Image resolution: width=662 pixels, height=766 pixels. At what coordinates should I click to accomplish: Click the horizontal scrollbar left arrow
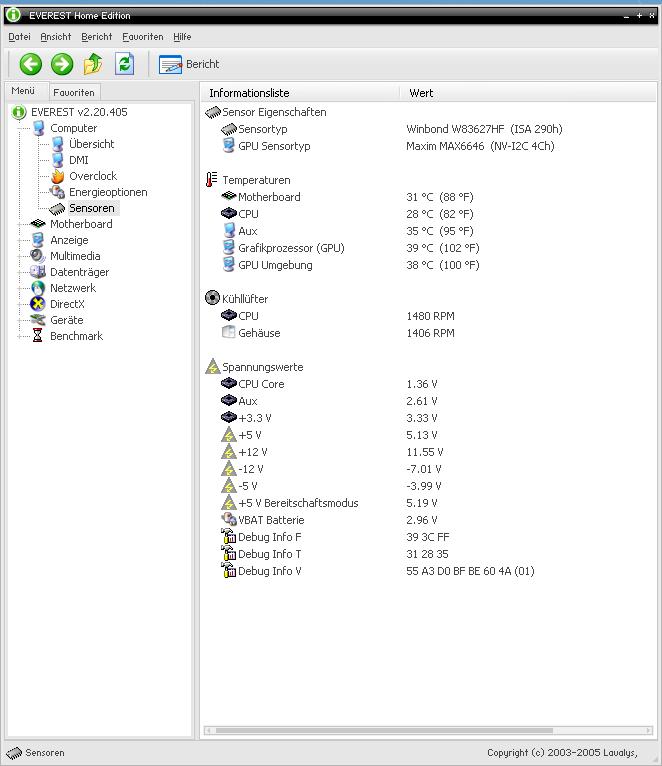click(x=209, y=731)
